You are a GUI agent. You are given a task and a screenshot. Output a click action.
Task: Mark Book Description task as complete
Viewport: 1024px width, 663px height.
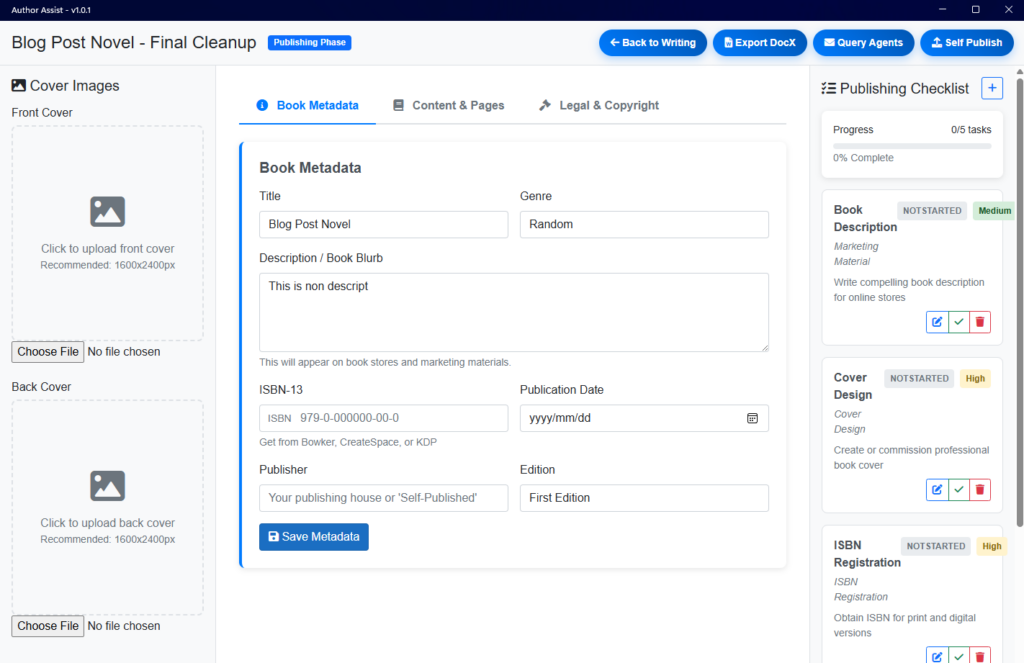coord(959,322)
